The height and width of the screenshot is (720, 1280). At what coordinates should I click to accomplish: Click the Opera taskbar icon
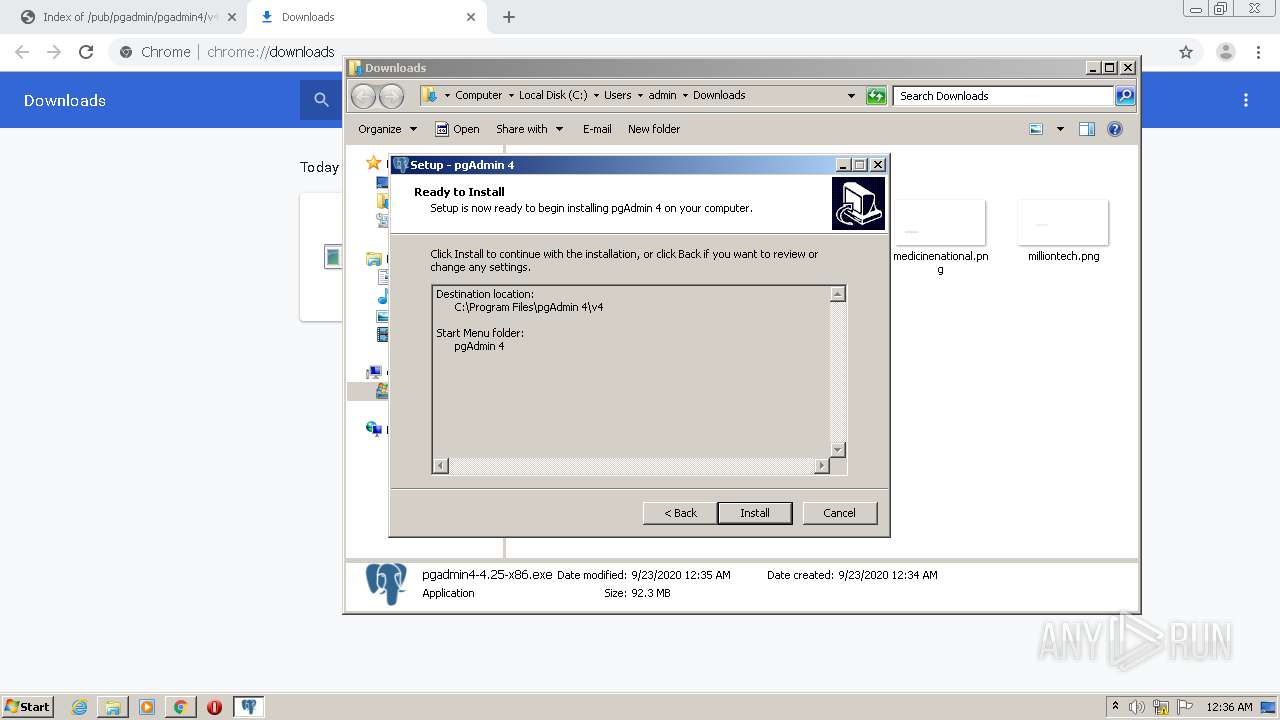(x=214, y=707)
